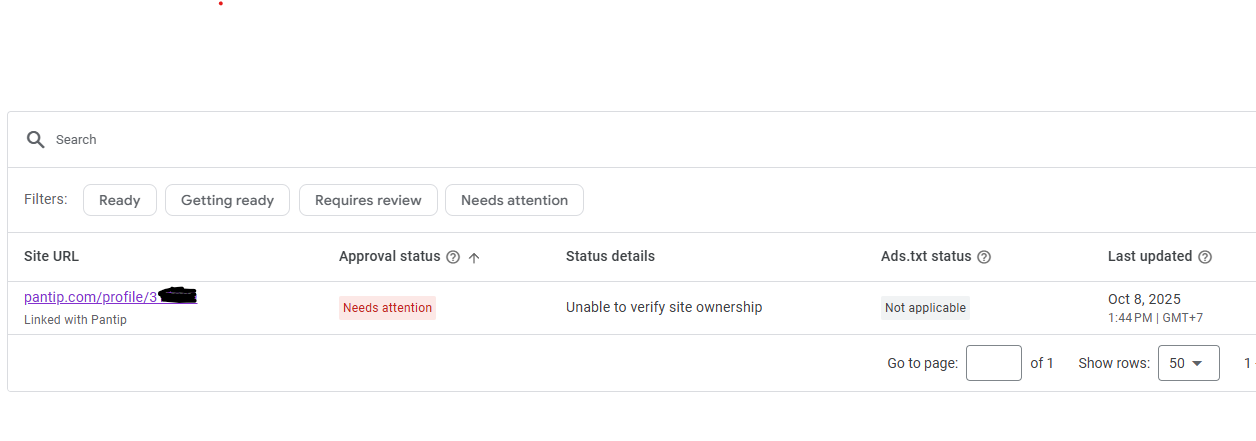
Task: Click help icon beside Last updated
Action: click(1205, 257)
